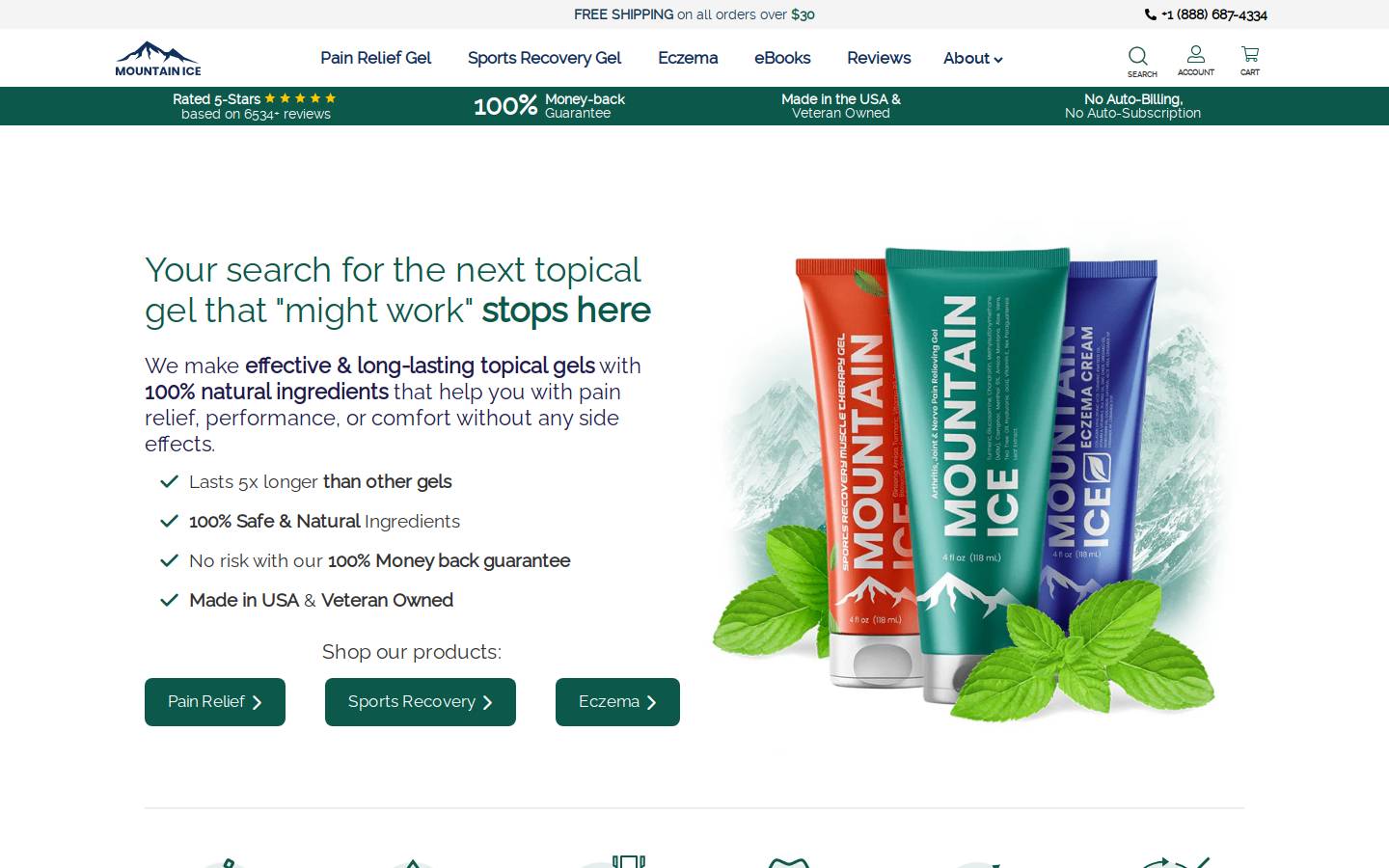
Task: Click 'Made in USA & Veteran Owned' bullet
Action: tap(321, 600)
